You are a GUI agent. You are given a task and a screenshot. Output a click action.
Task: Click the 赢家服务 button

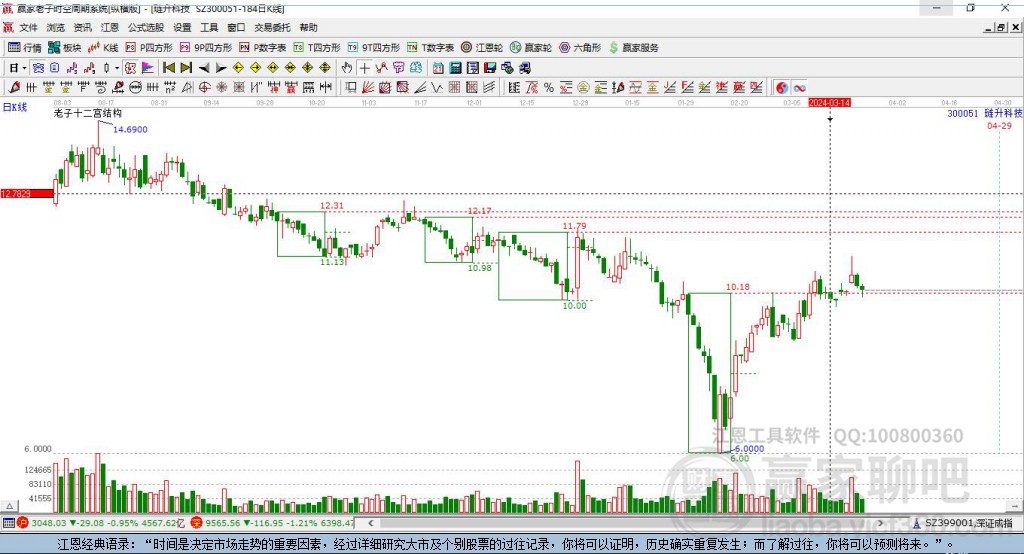(x=633, y=48)
